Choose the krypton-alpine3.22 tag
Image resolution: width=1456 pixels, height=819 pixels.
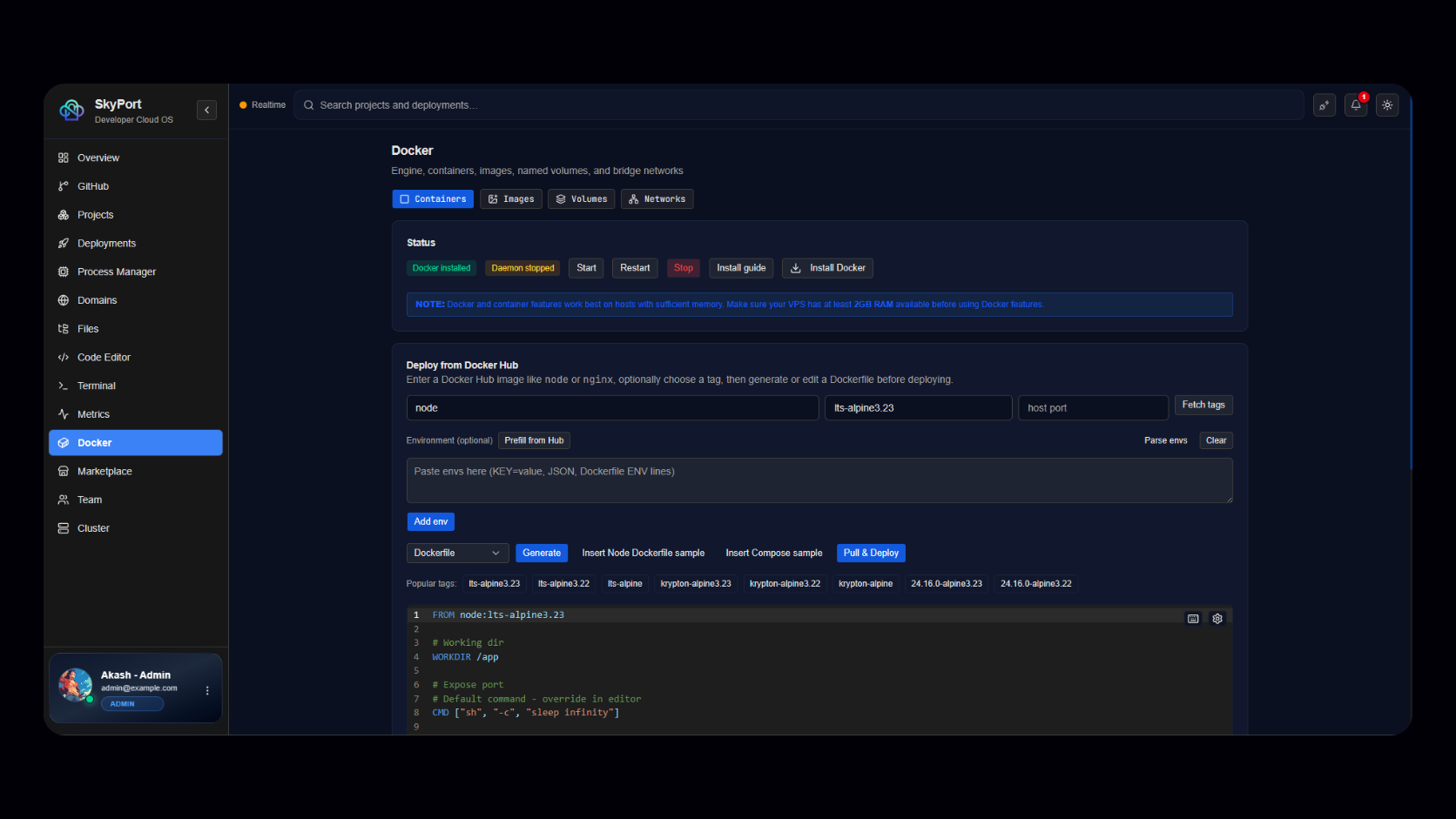click(785, 584)
